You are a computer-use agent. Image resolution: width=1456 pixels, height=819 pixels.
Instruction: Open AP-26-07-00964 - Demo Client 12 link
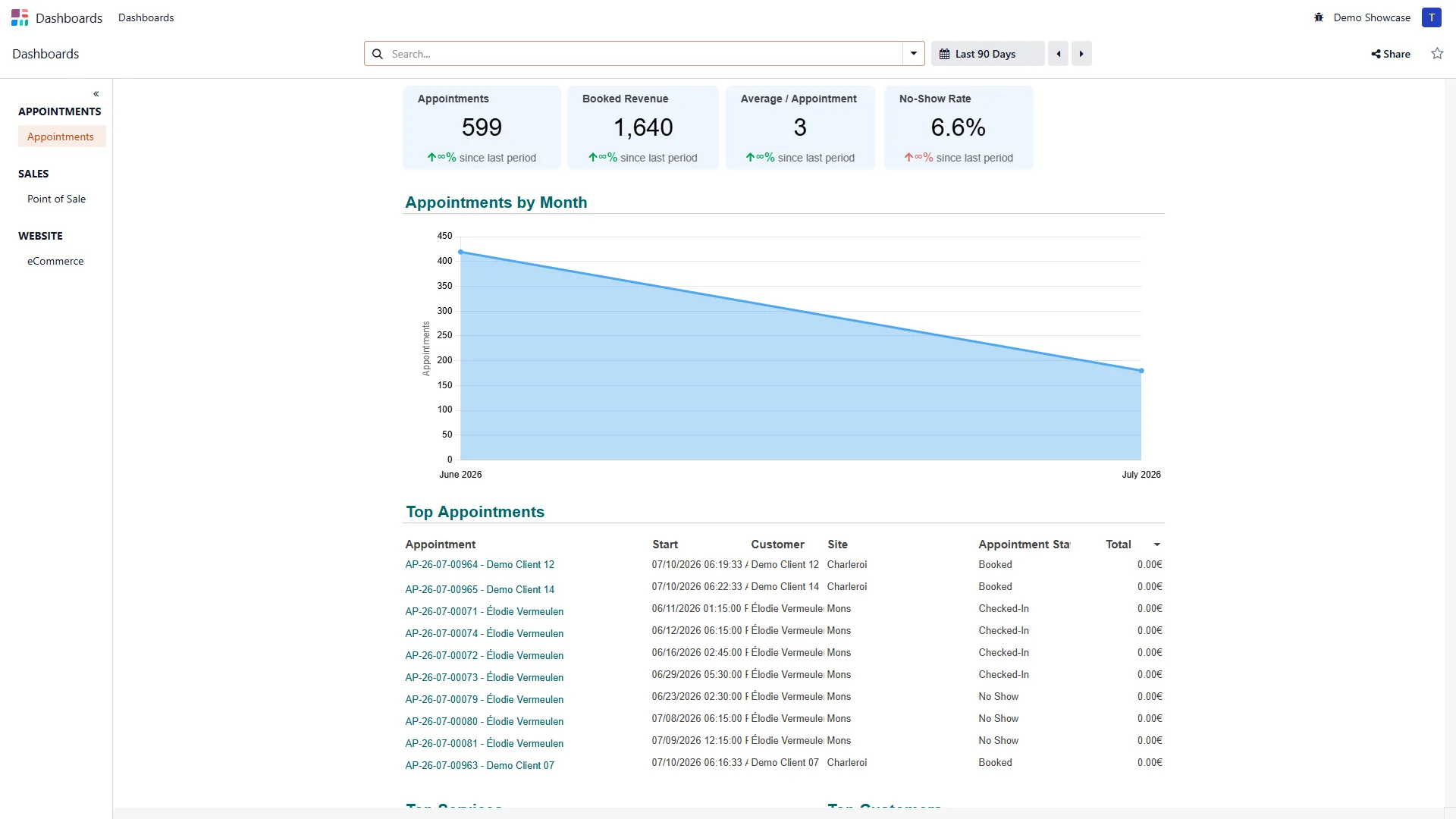[x=479, y=565]
